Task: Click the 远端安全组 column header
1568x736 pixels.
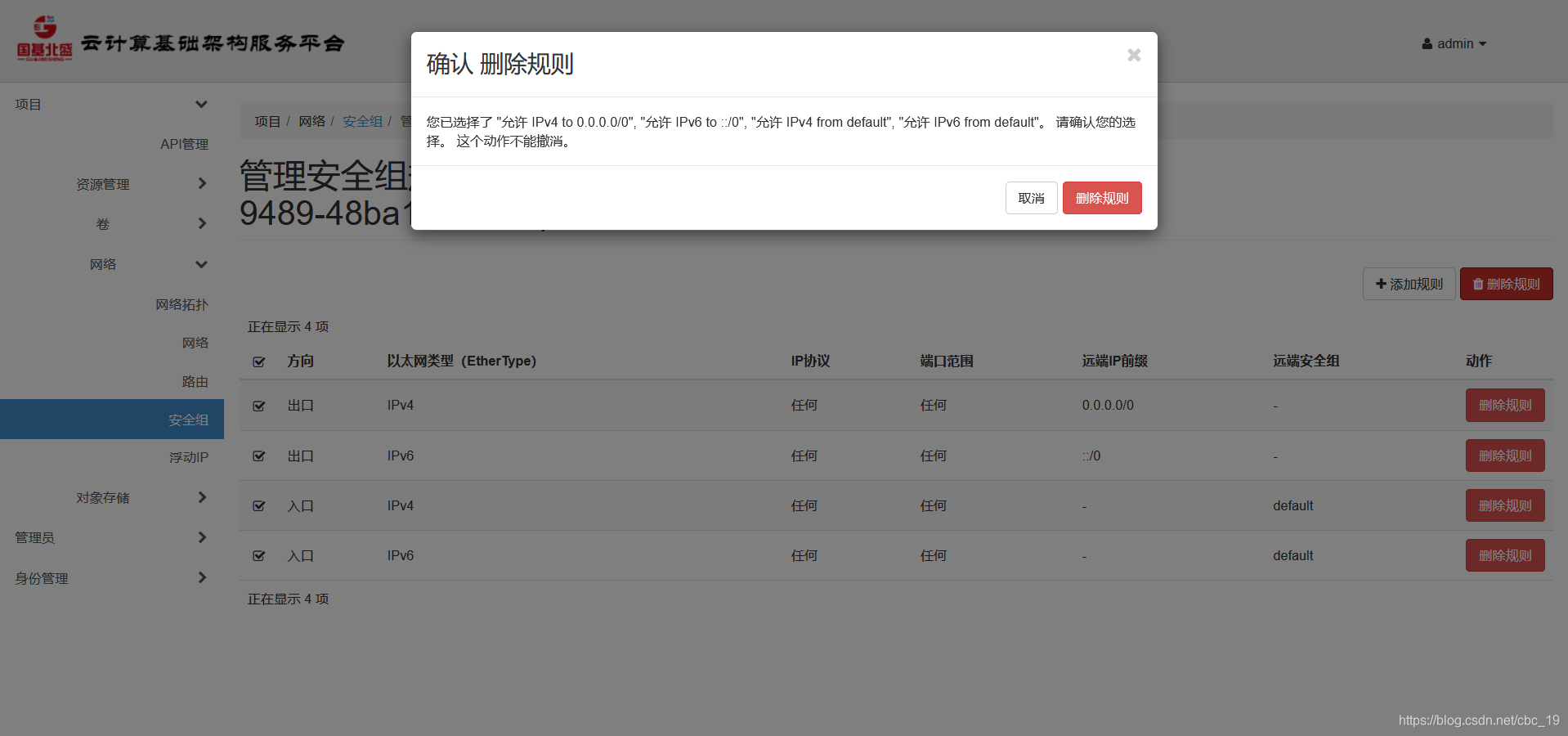Action: 1306,361
